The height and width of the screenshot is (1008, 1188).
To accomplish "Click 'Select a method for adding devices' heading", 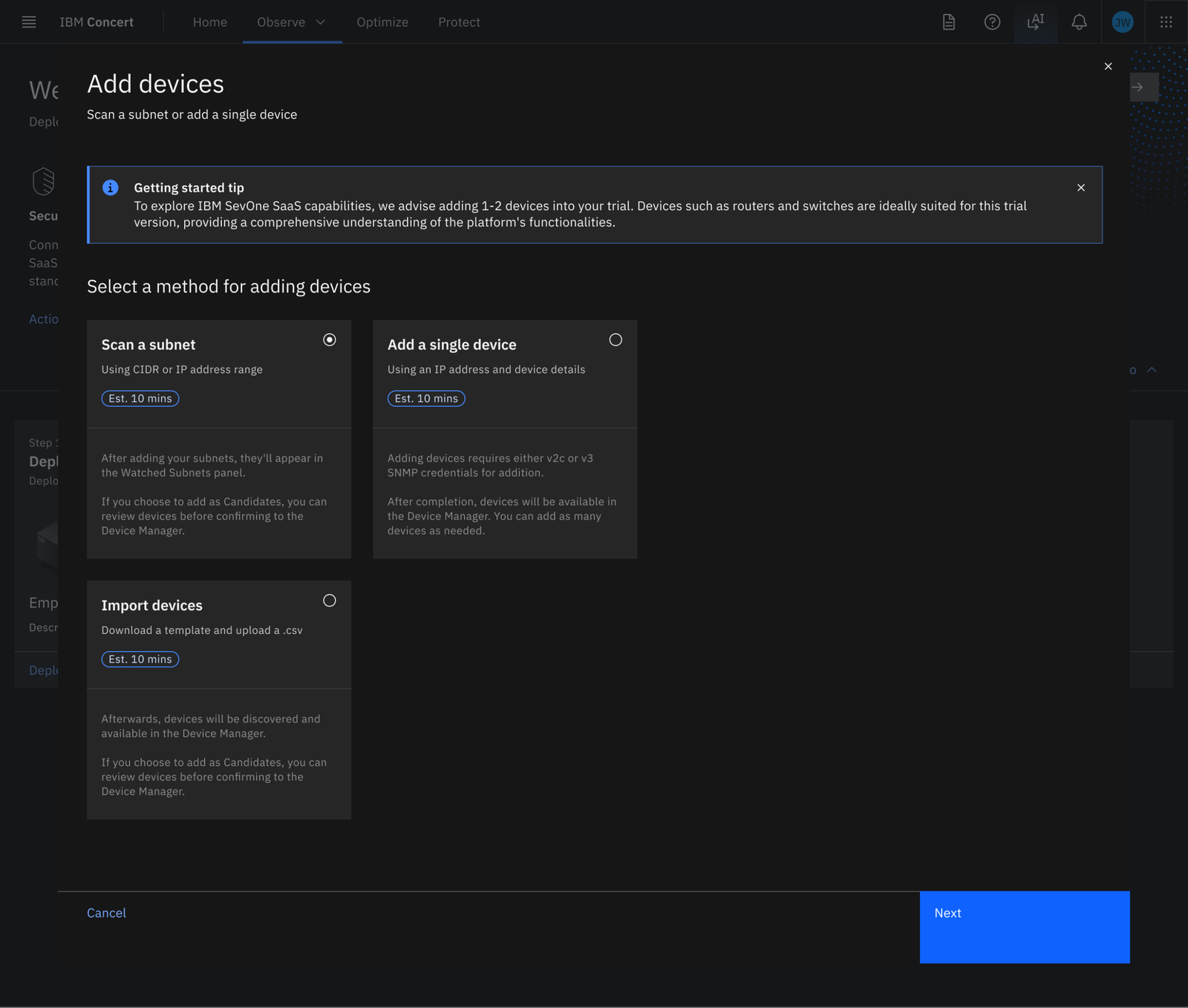I will click(229, 287).
